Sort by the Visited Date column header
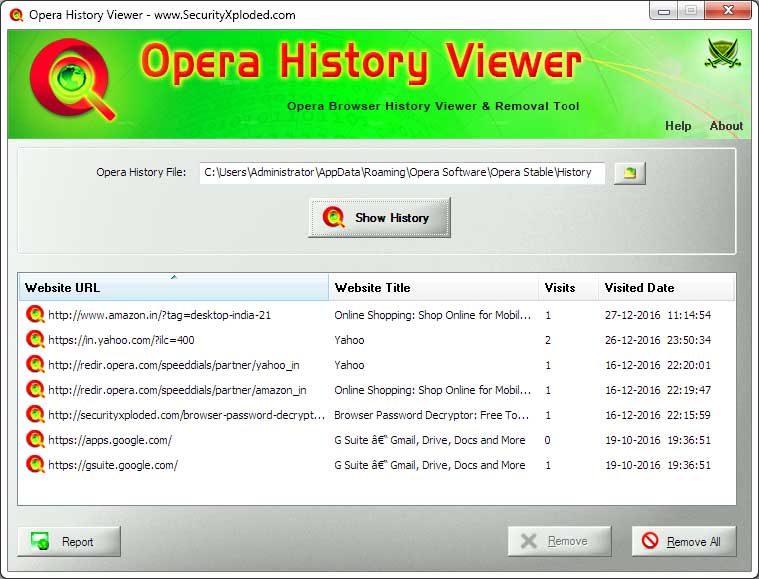This screenshot has height=579, width=759. 667,288
